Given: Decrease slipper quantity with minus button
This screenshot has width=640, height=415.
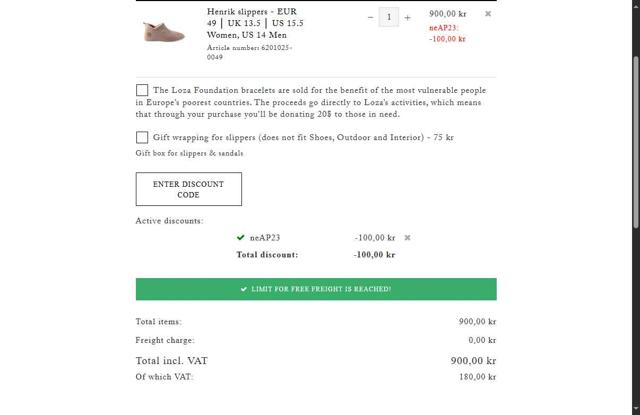Looking at the screenshot, I should click(370, 17).
